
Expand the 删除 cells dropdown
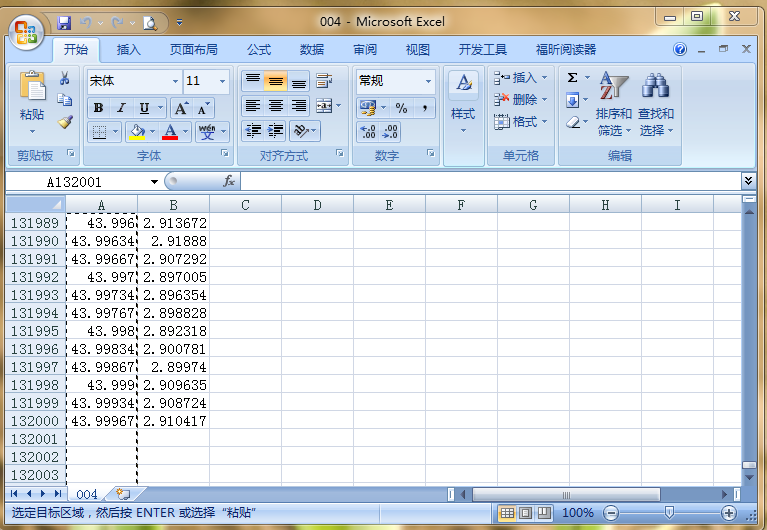pos(545,100)
